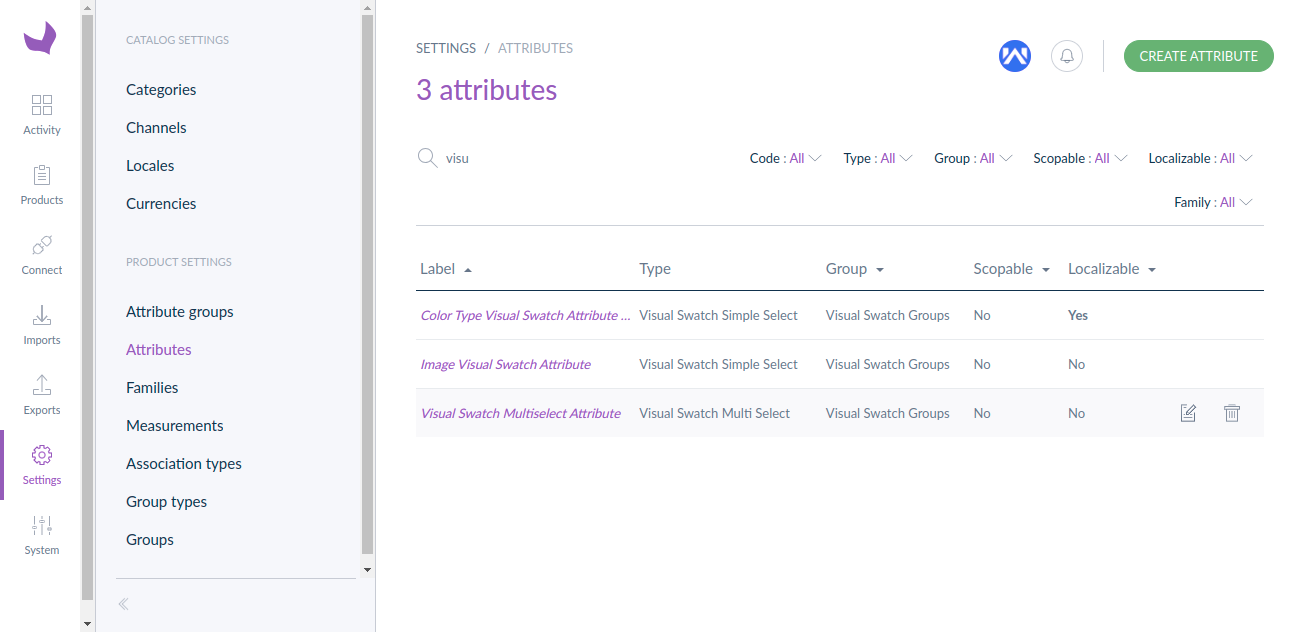Sort by the Scopable column header
1304x632 pixels.
coord(1012,269)
